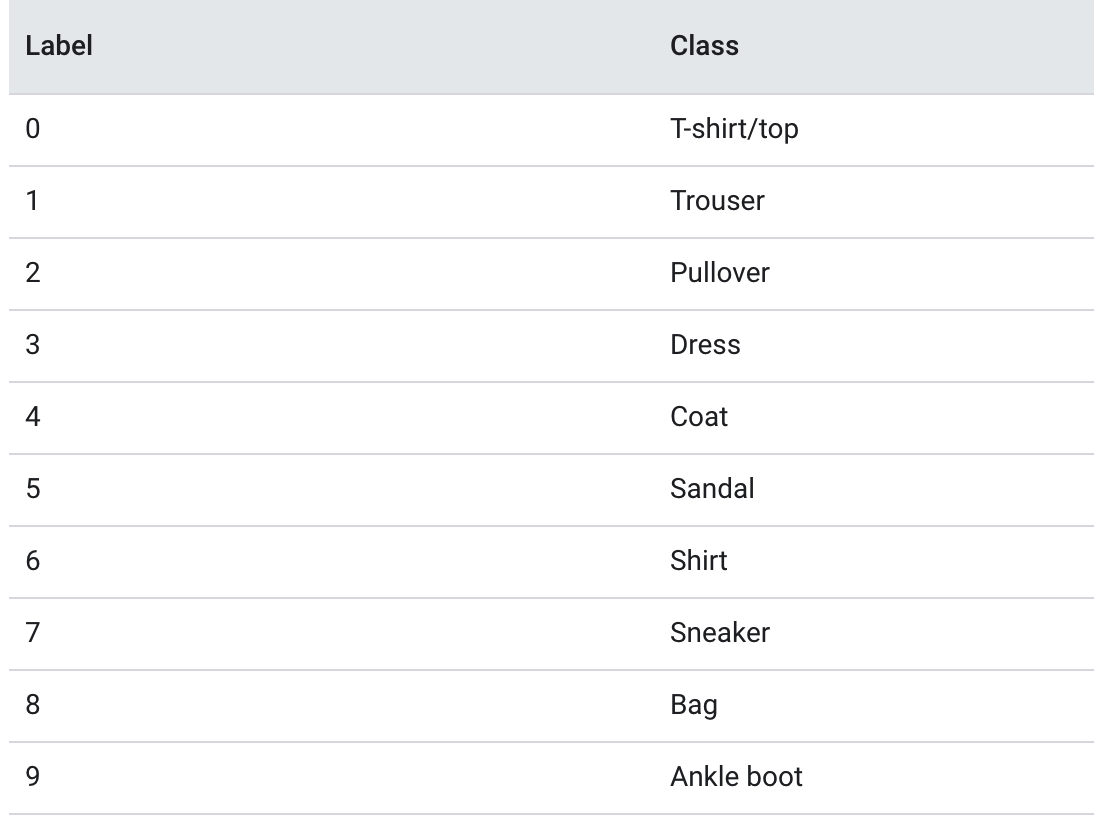Click label number 1 in the table
The image size is (1094, 830).
[x=33, y=201]
